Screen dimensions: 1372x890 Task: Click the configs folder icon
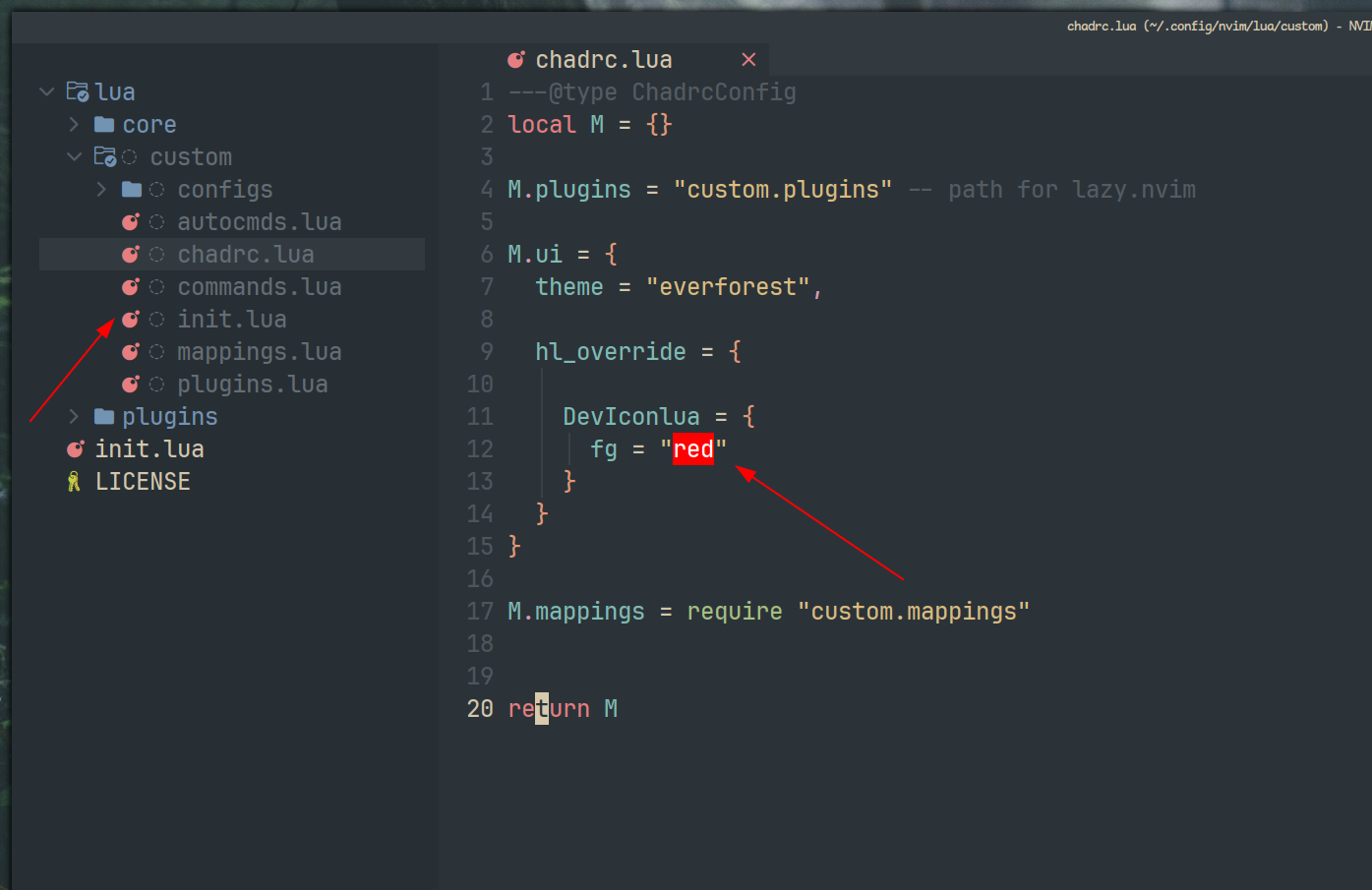(132, 190)
